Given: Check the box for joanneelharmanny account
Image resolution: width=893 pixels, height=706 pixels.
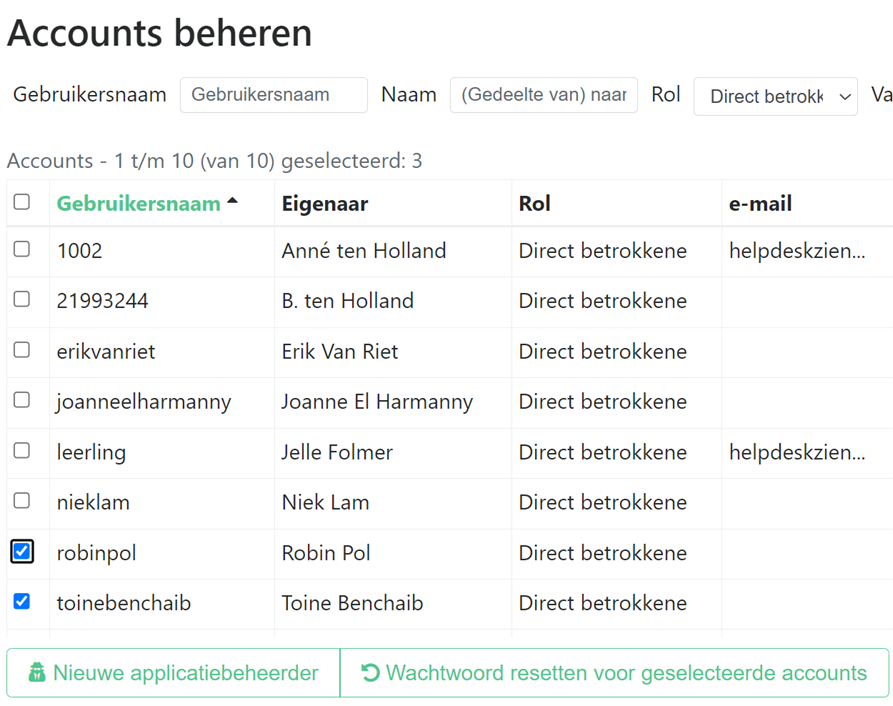Looking at the screenshot, I should [22, 400].
